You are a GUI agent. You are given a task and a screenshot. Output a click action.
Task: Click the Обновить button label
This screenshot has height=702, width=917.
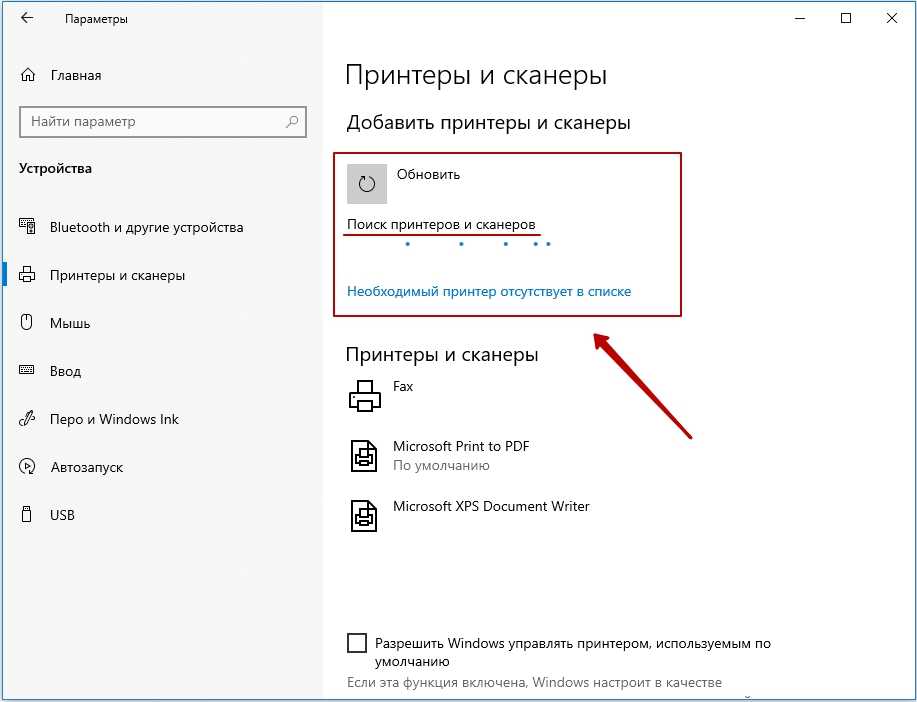coord(428,174)
